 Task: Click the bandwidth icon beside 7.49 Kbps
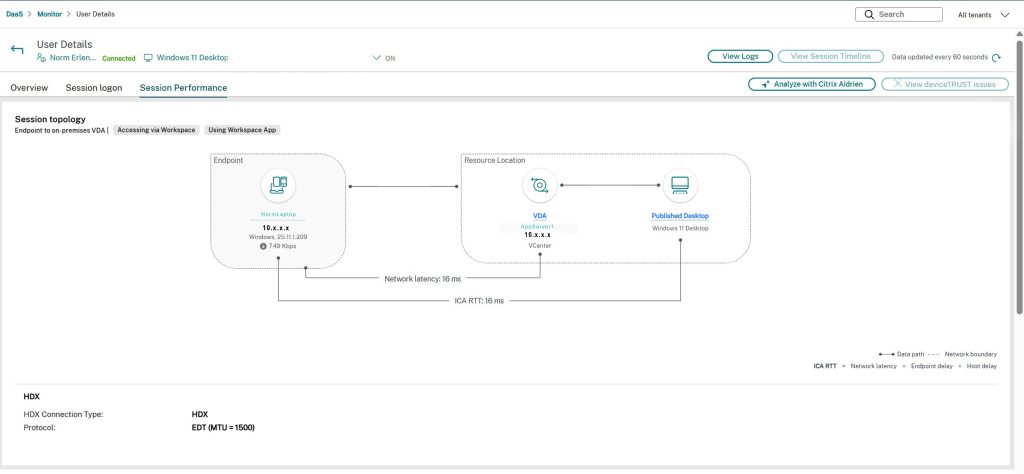pyautogui.click(x=263, y=246)
